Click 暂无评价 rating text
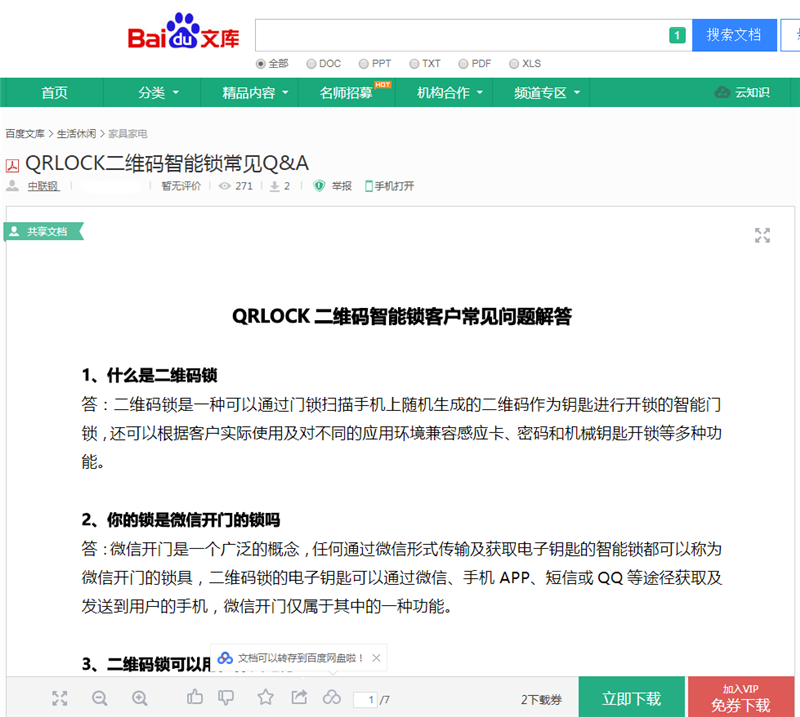This screenshot has height=717, width=800. pyautogui.click(x=181, y=186)
